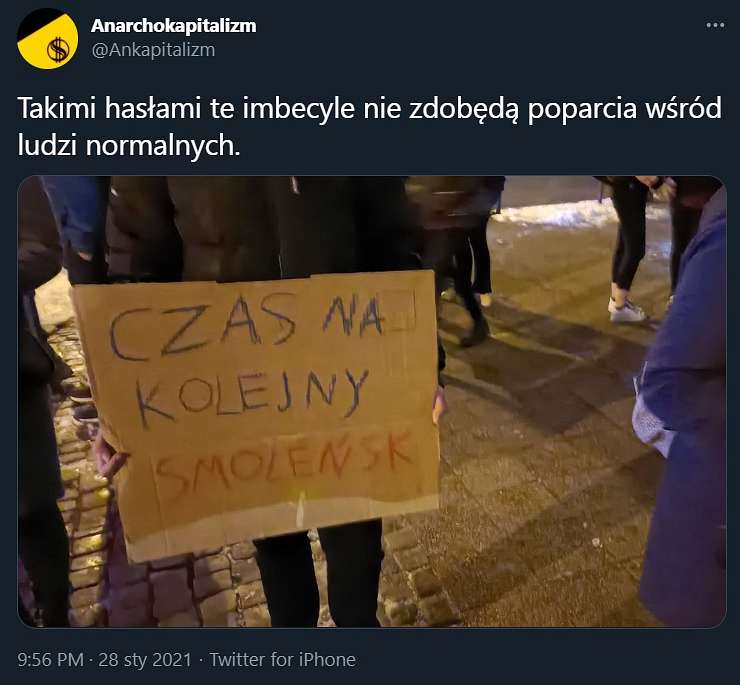Click the 28 sty 2021 date
Image resolution: width=740 pixels, height=685 pixels.
(x=145, y=660)
